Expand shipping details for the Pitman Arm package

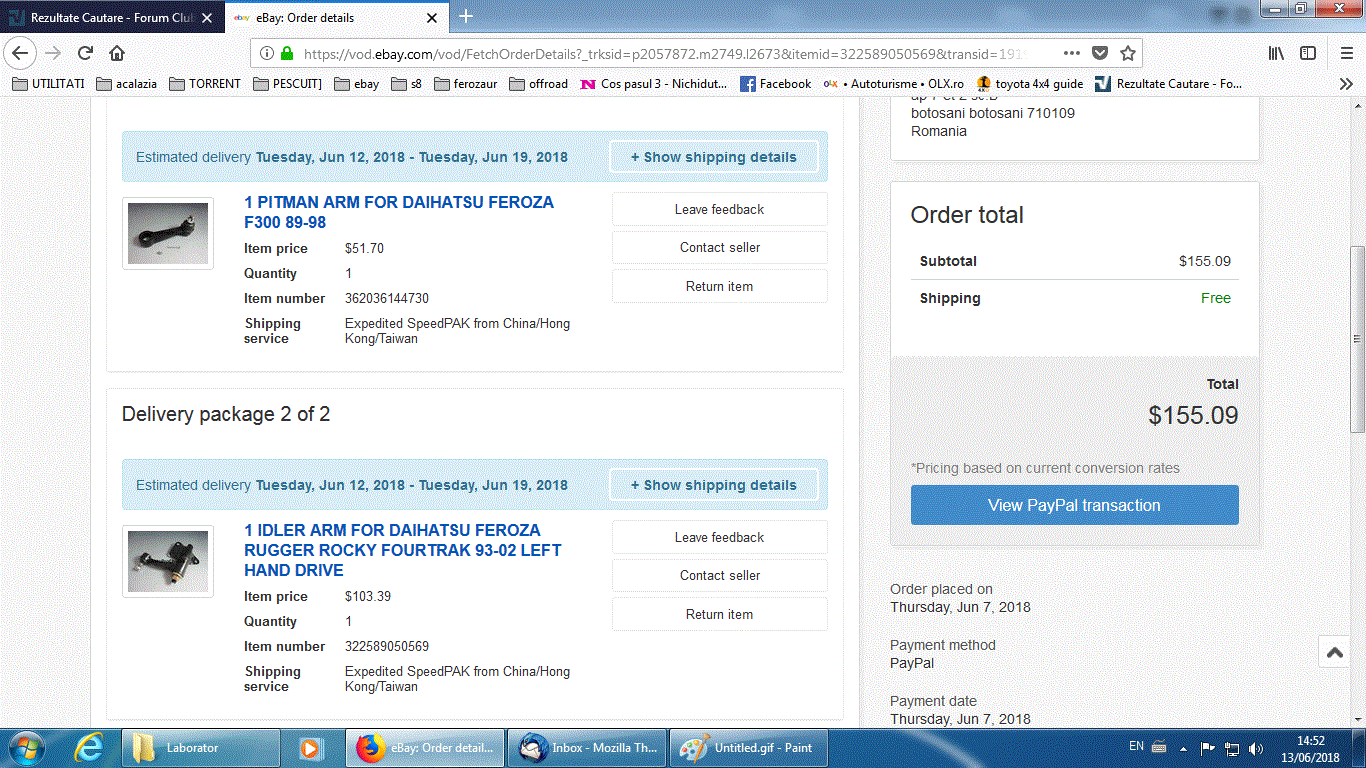click(x=713, y=157)
